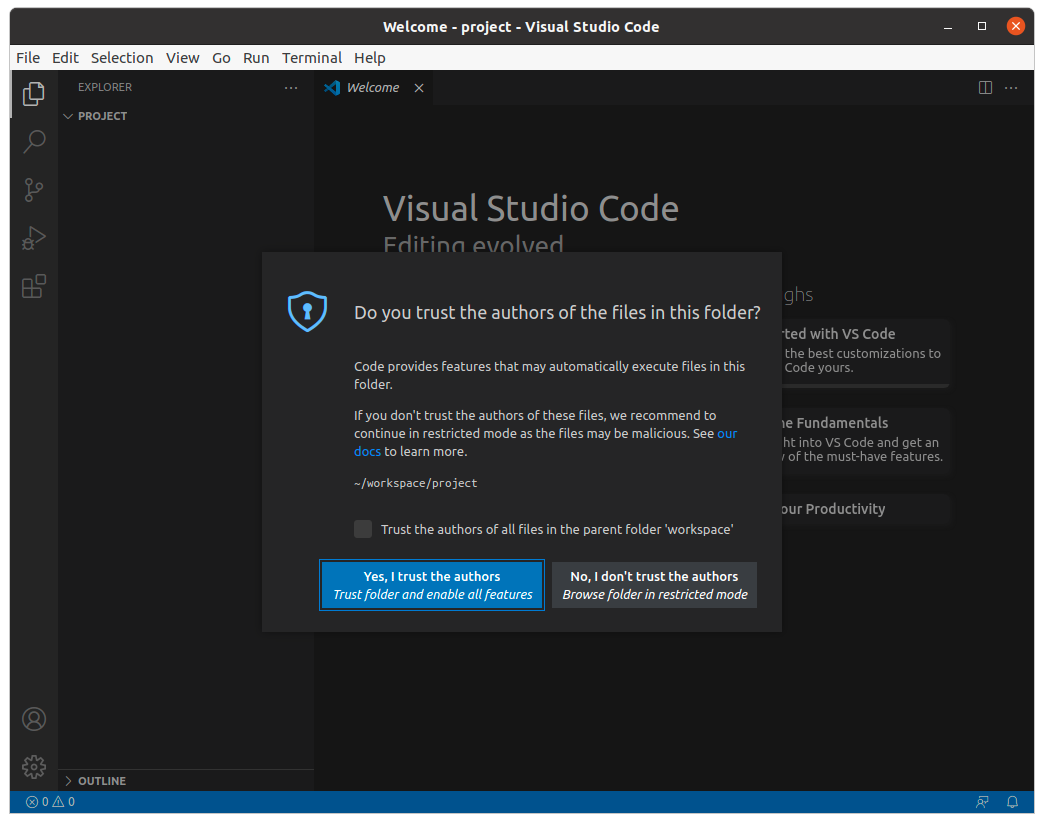The height and width of the screenshot is (823, 1044).
Task: Click the ~/workspace/project path text
Action: tap(415, 483)
